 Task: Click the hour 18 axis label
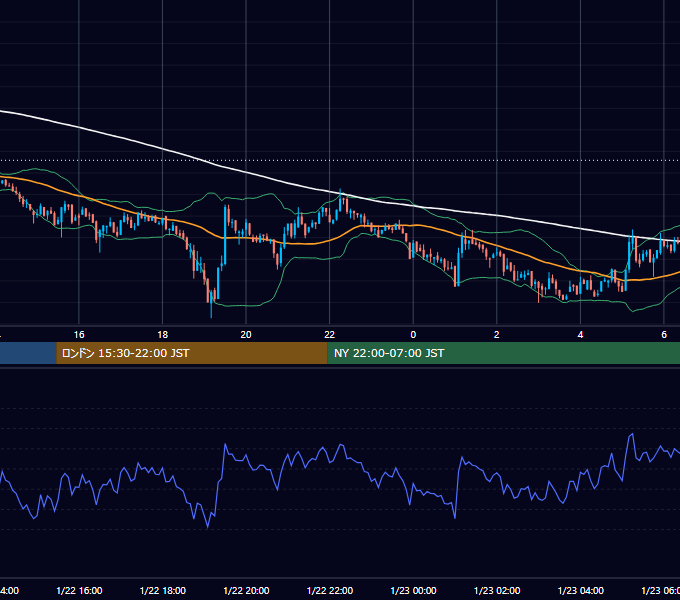[x=163, y=335]
